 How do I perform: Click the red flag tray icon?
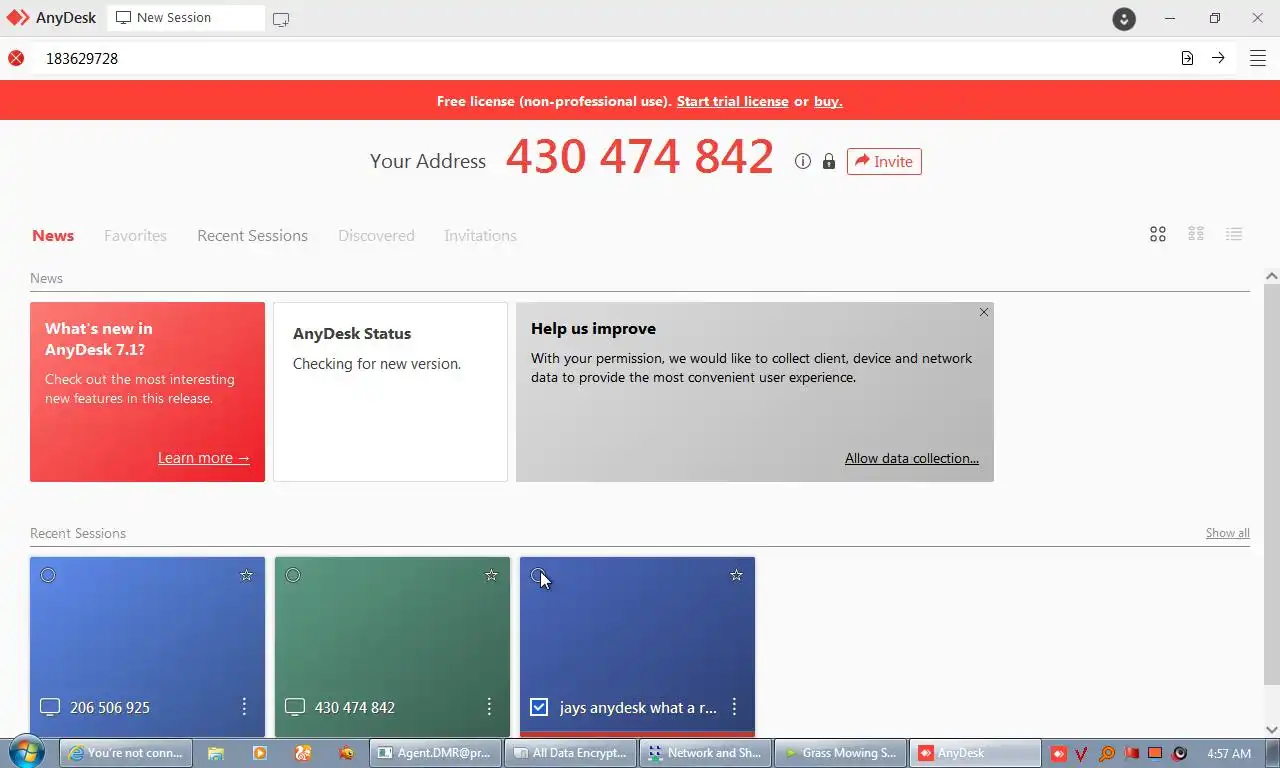point(1131,753)
